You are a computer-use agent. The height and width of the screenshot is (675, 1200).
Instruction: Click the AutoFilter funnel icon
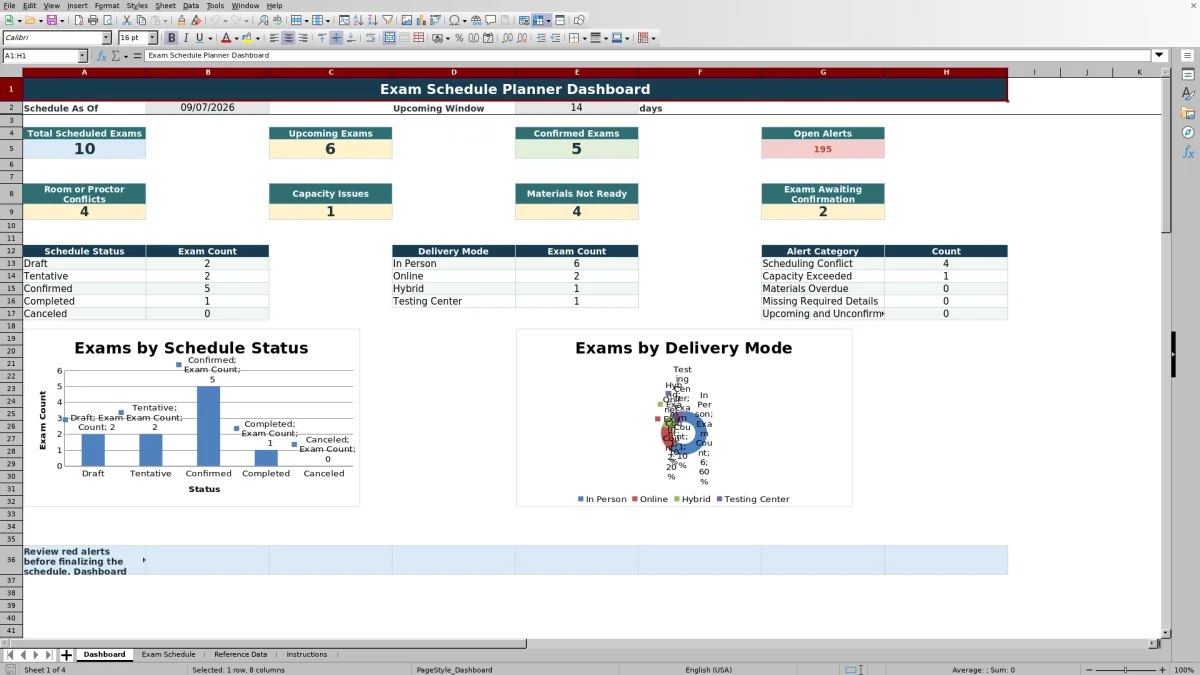click(387, 20)
